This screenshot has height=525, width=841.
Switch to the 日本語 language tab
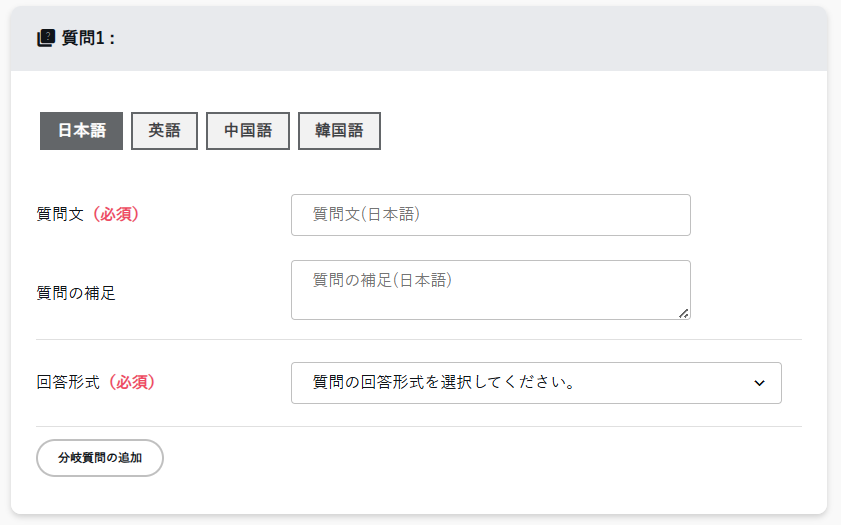tap(81, 131)
